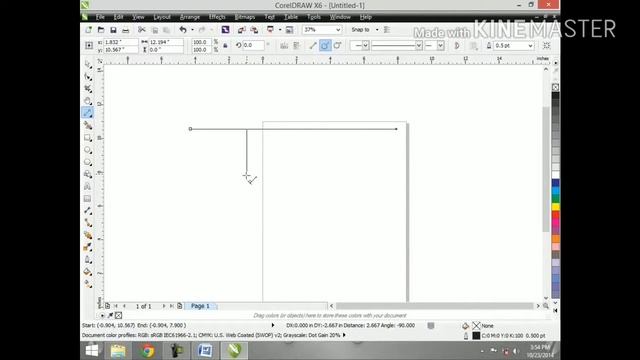Open the Effects menu

coord(217,17)
